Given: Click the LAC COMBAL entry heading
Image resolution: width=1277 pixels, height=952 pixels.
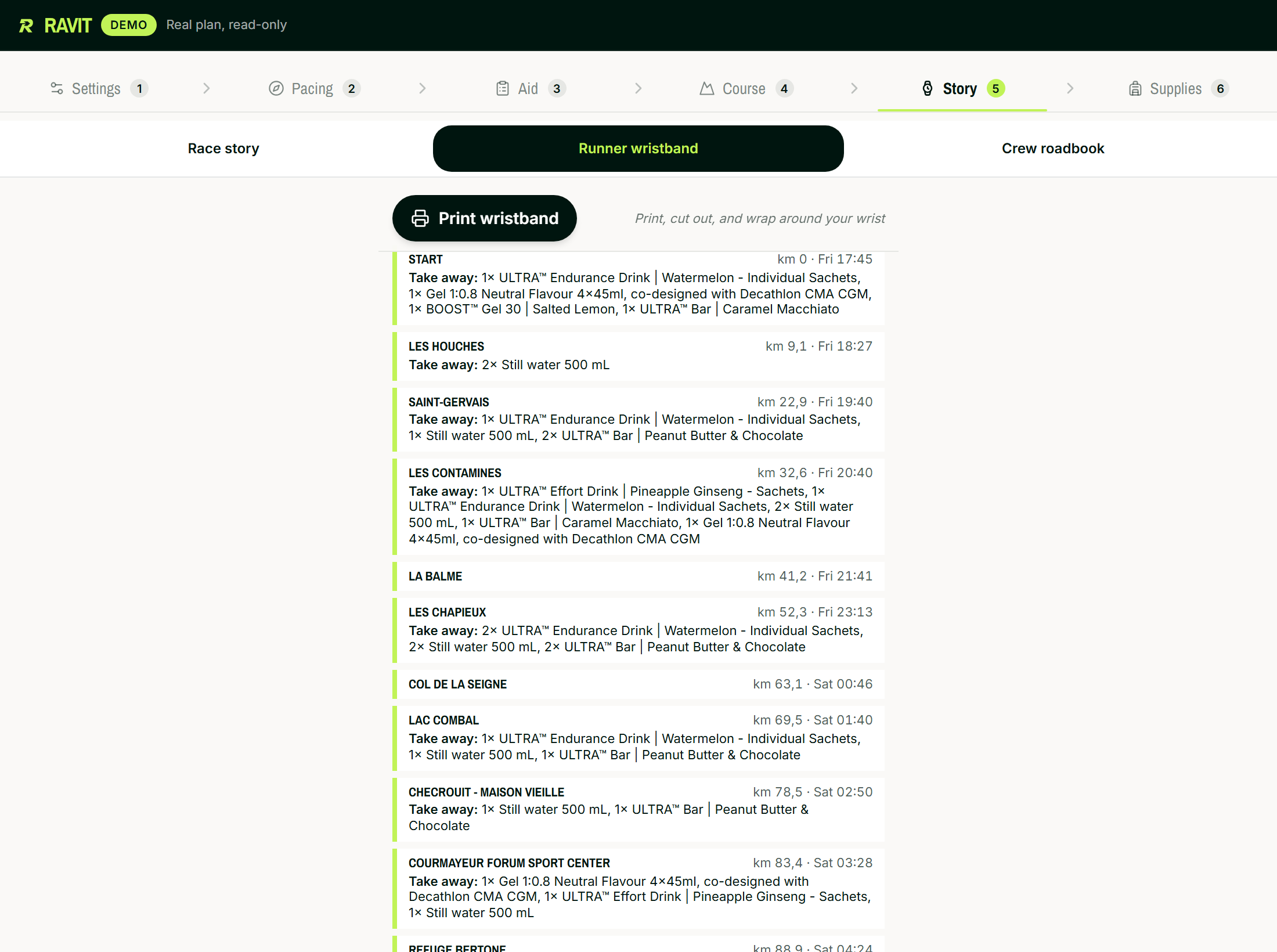Looking at the screenshot, I should coord(444,720).
